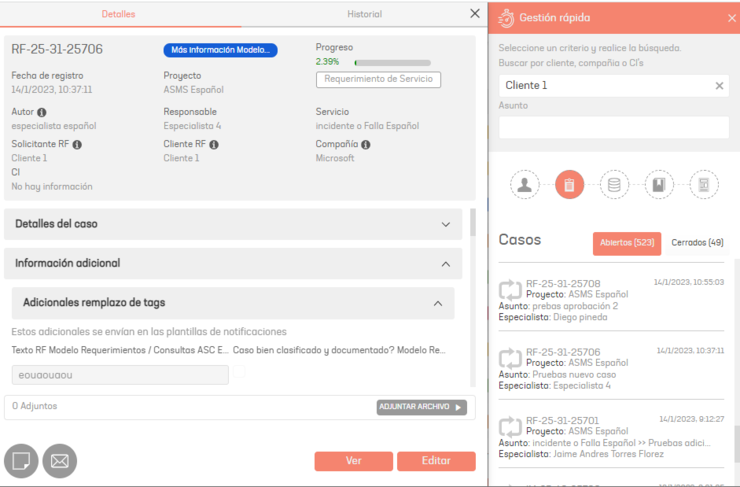Collapse the Información adicional section
Image resolution: width=740 pixels, height=487 pixels.
446,263
